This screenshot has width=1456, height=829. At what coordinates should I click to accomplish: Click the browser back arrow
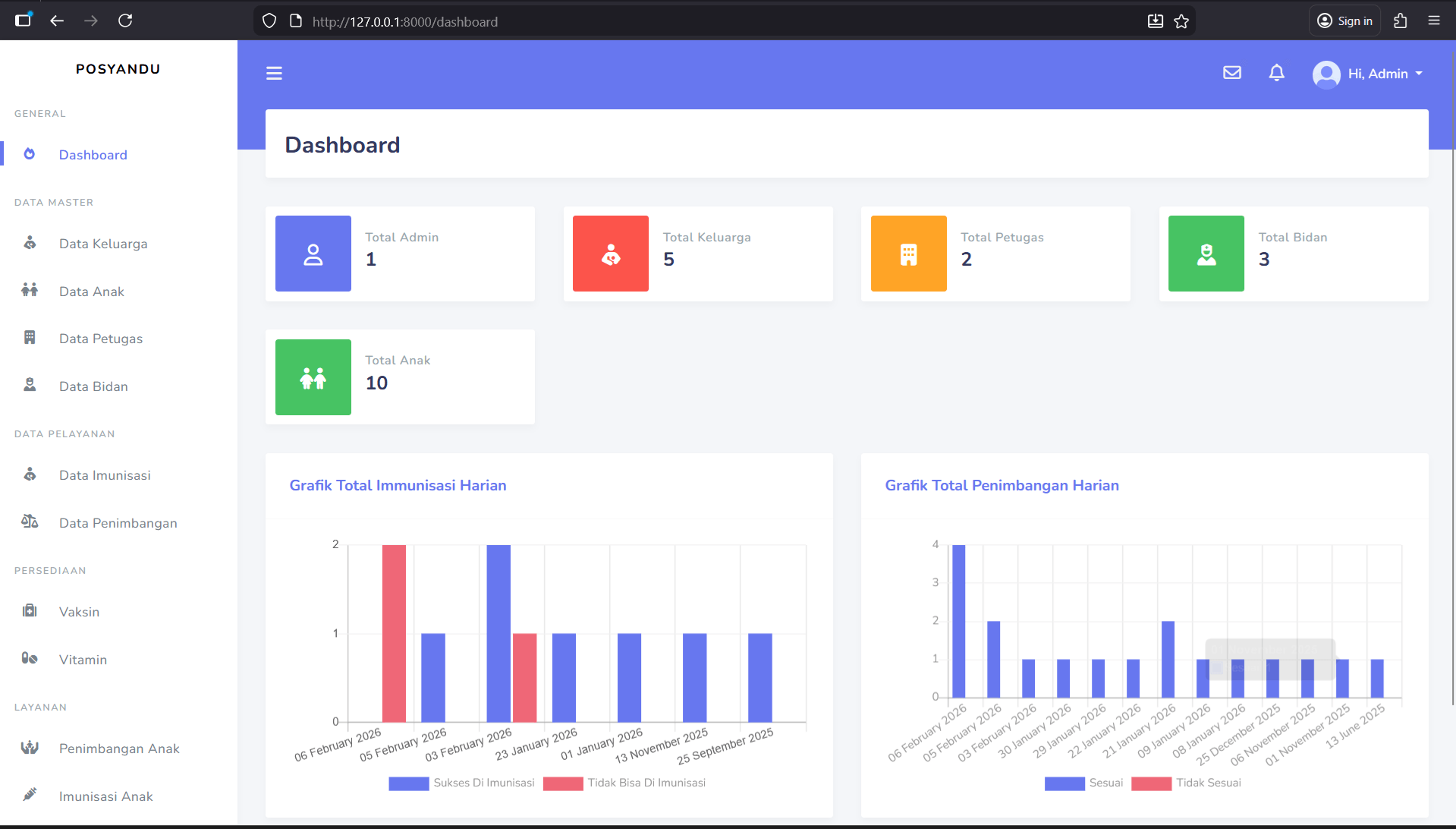pos(57,21)
